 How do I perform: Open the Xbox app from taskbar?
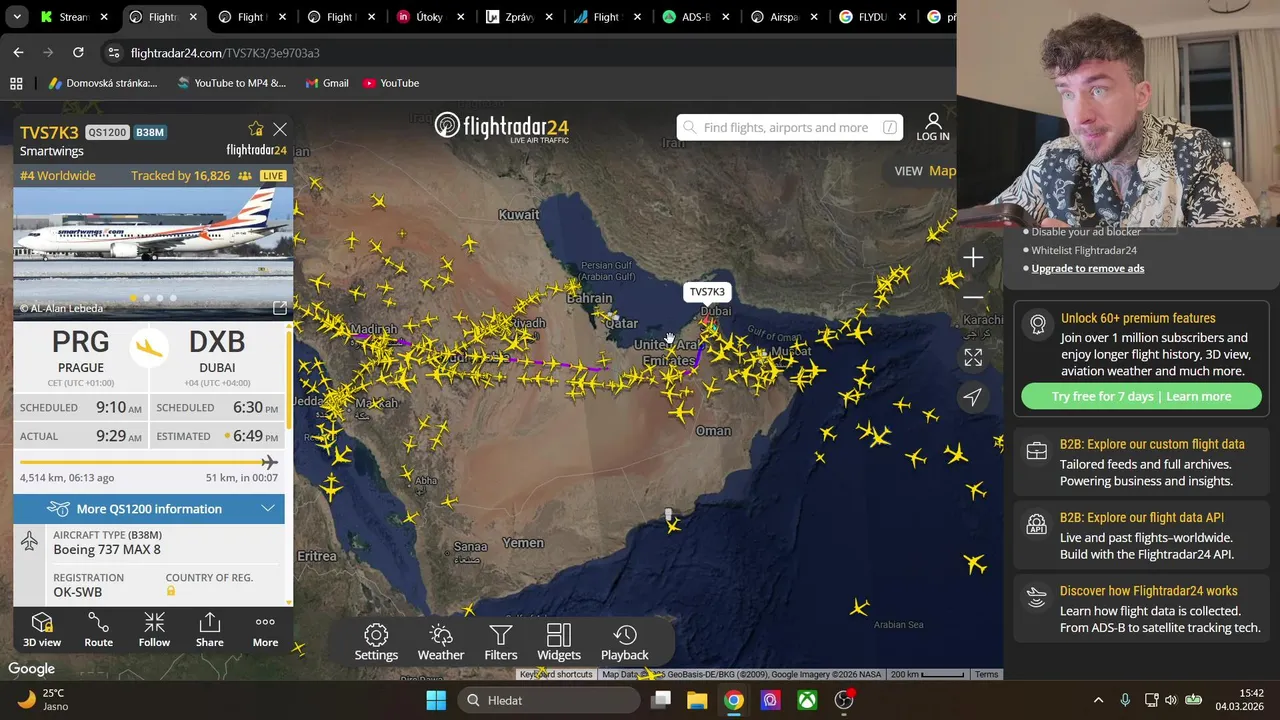pyautogui.click(x=807, y=700)
